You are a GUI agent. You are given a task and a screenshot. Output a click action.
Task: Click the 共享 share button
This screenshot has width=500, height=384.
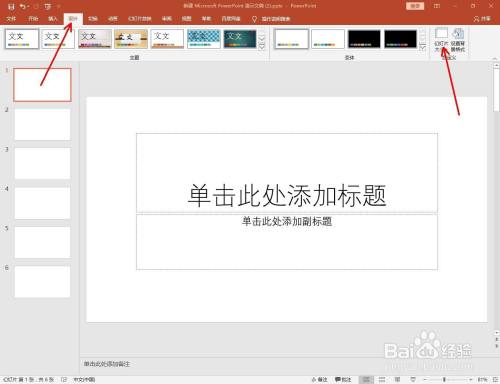pos(482,19)
